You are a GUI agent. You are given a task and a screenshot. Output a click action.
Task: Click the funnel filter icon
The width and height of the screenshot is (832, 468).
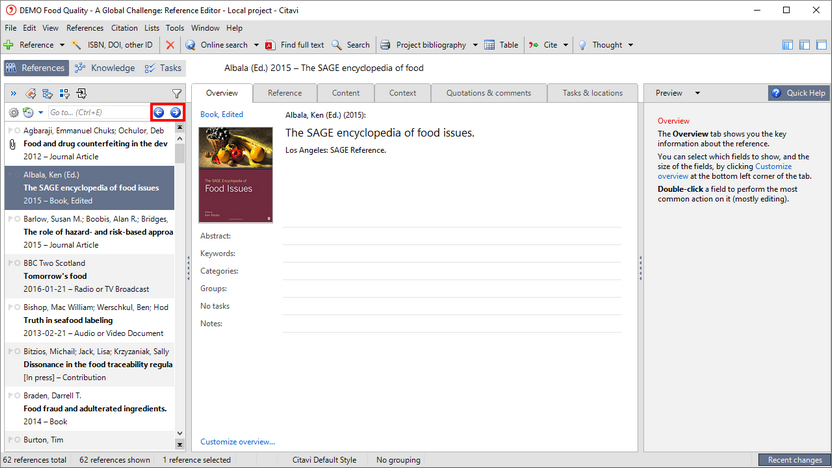(x=177, y=94)
